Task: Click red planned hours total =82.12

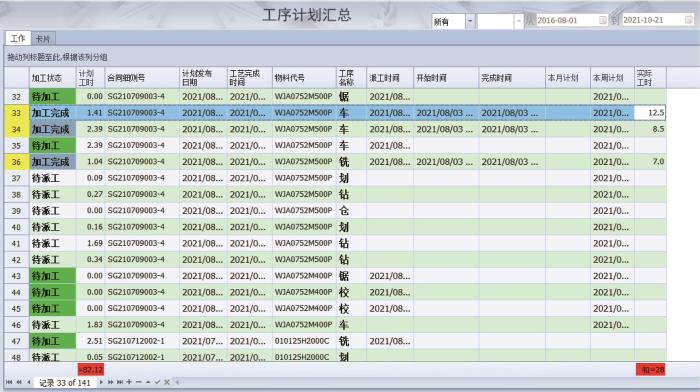Action: click(x=91, y=370)
